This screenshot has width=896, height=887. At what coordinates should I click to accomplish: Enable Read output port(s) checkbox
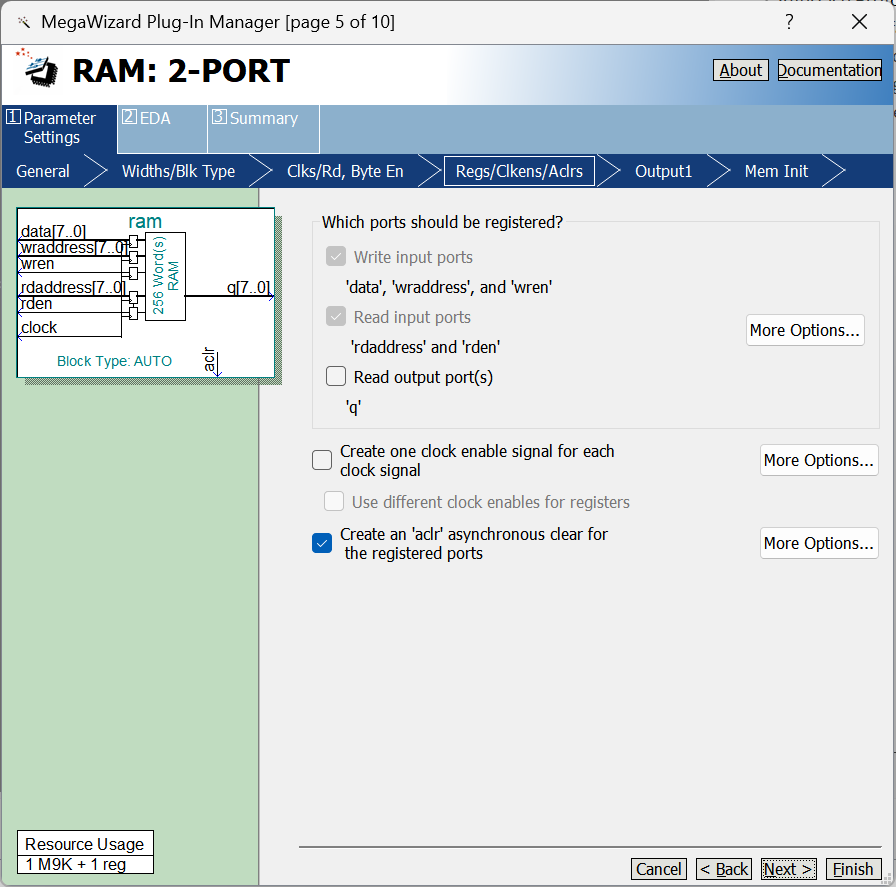(x=336, y=377)
